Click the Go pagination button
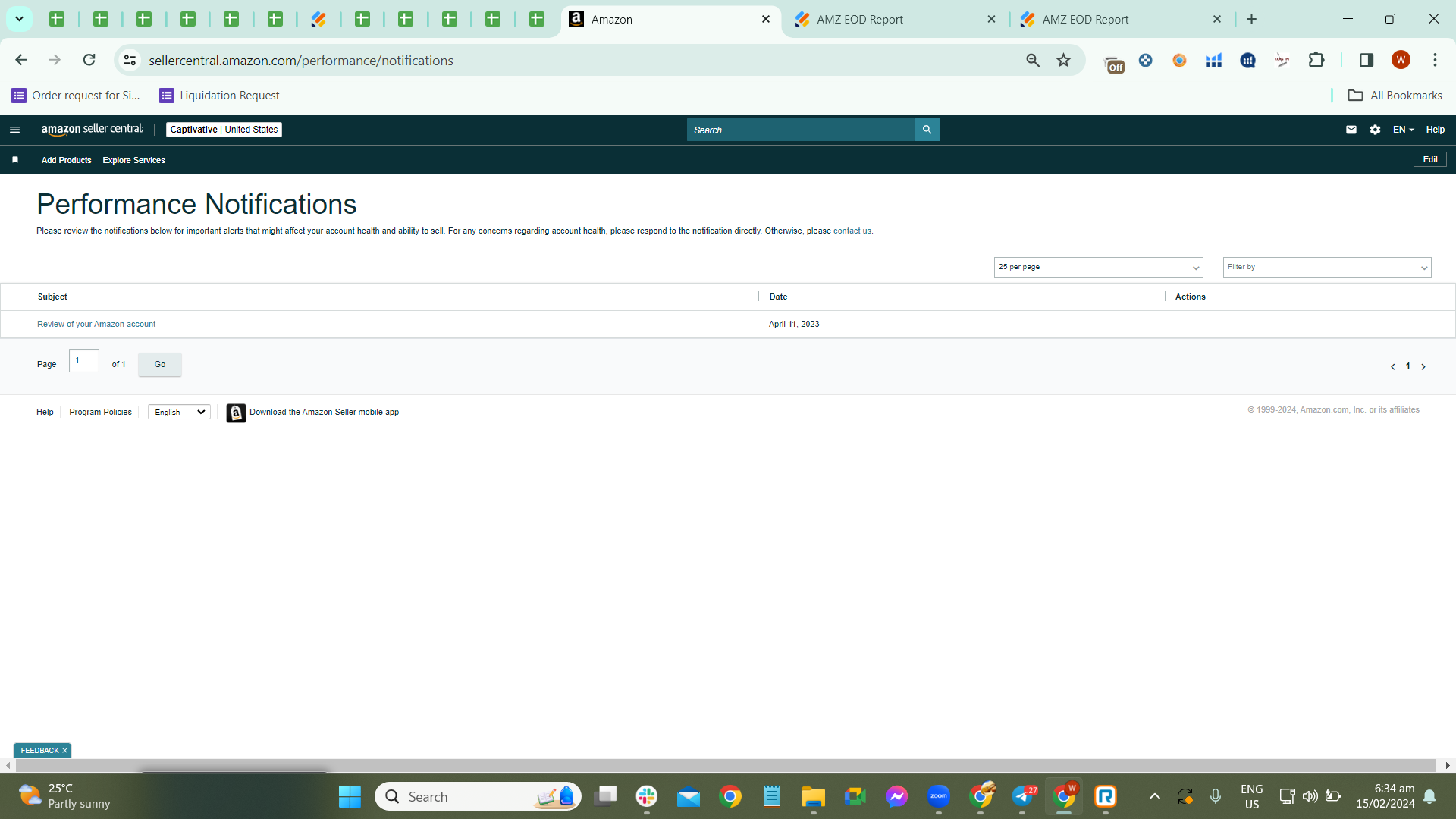The height and width of the screenshot is (819, 1456). pos(159,365)
